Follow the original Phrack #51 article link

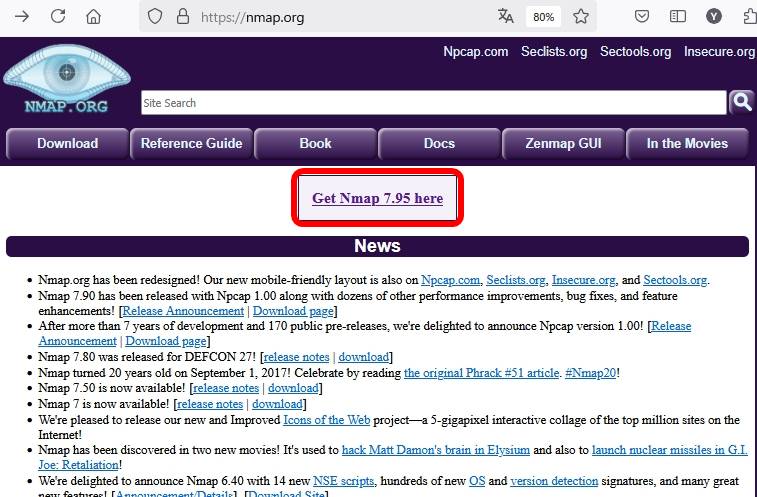click(x=481, y=373)
